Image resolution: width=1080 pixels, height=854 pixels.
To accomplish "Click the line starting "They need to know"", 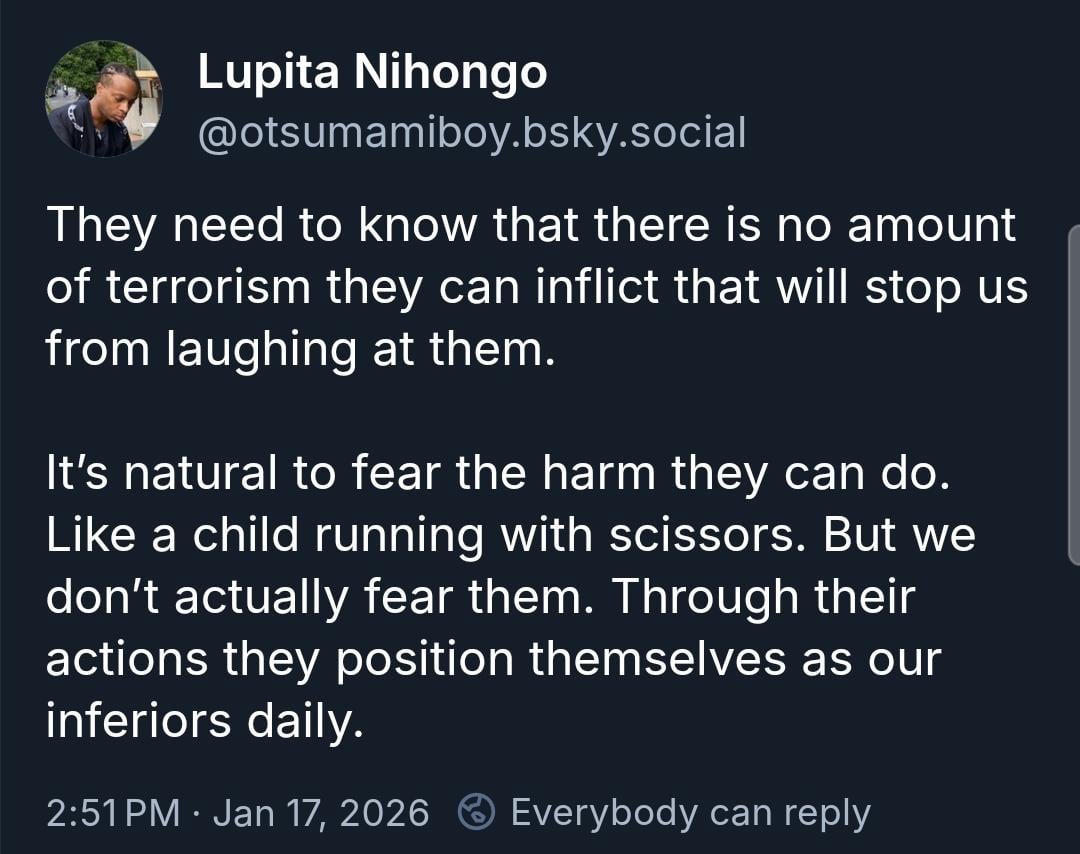I will click(530, 224).
